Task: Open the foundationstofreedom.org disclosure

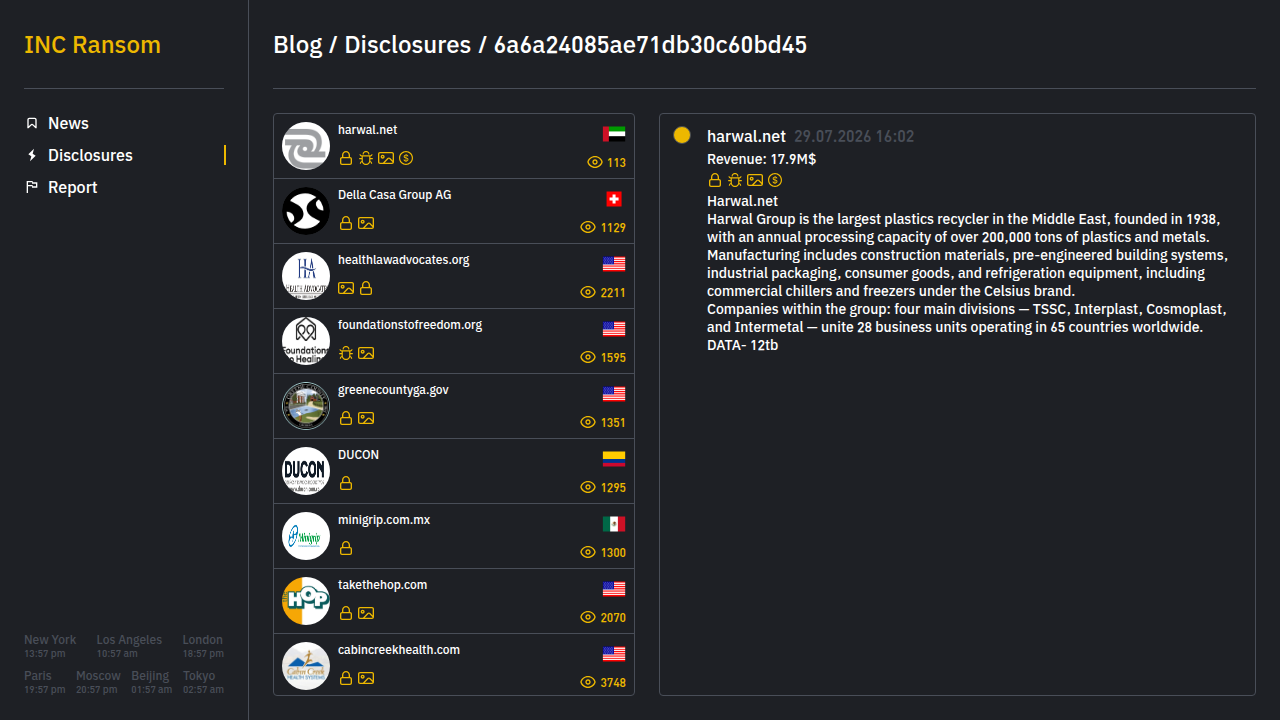Action: click(x=454, y=341)
